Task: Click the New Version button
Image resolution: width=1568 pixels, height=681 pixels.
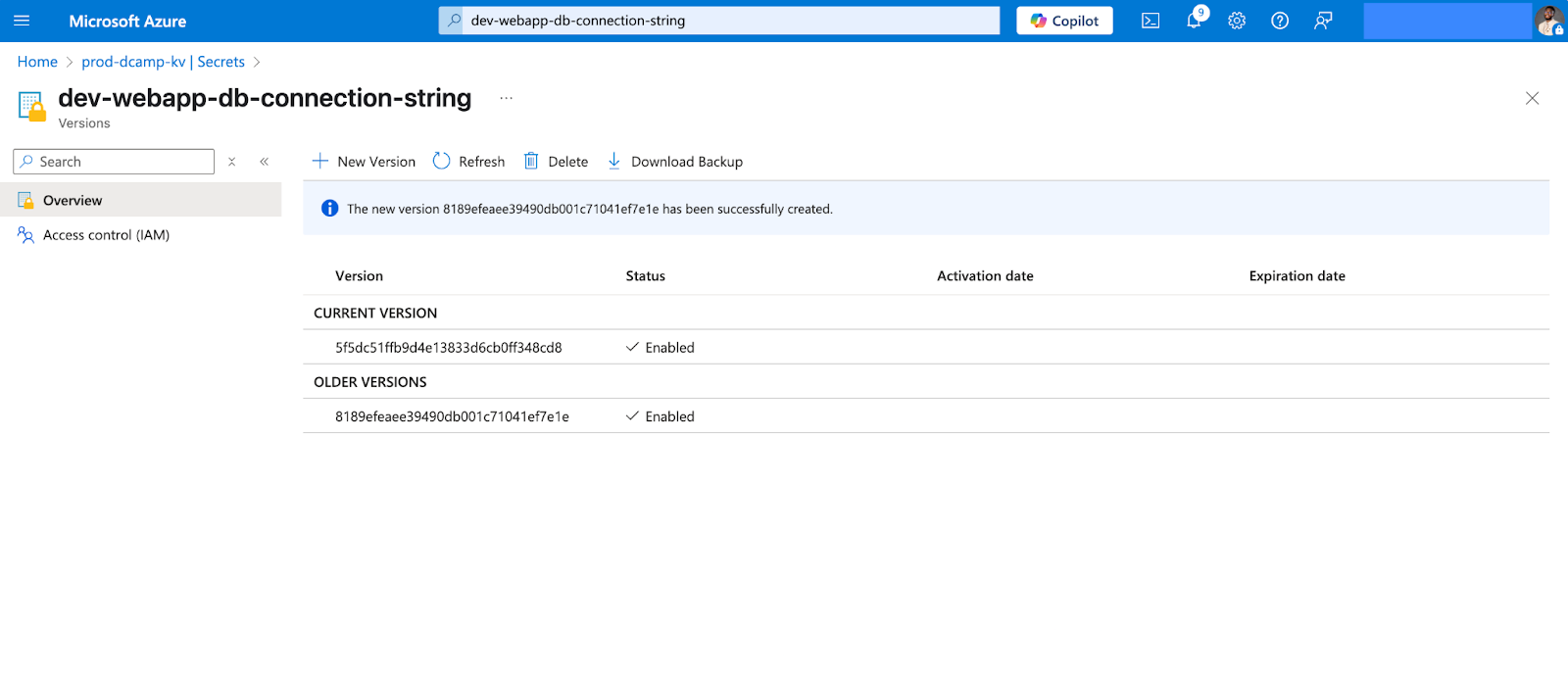Action: coord(364,162)
